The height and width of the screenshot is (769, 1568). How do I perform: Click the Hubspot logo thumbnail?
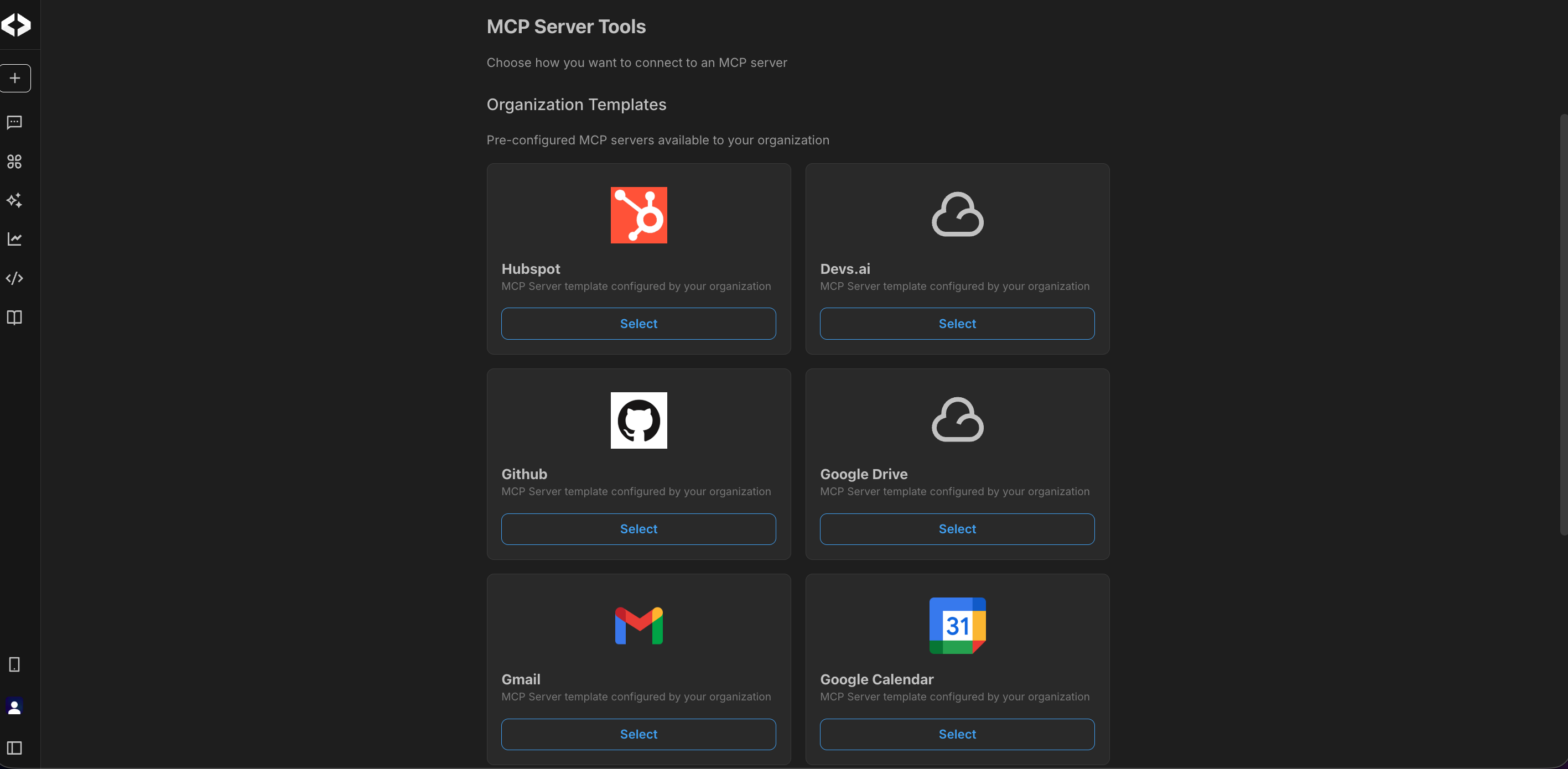tap(638, 215)
